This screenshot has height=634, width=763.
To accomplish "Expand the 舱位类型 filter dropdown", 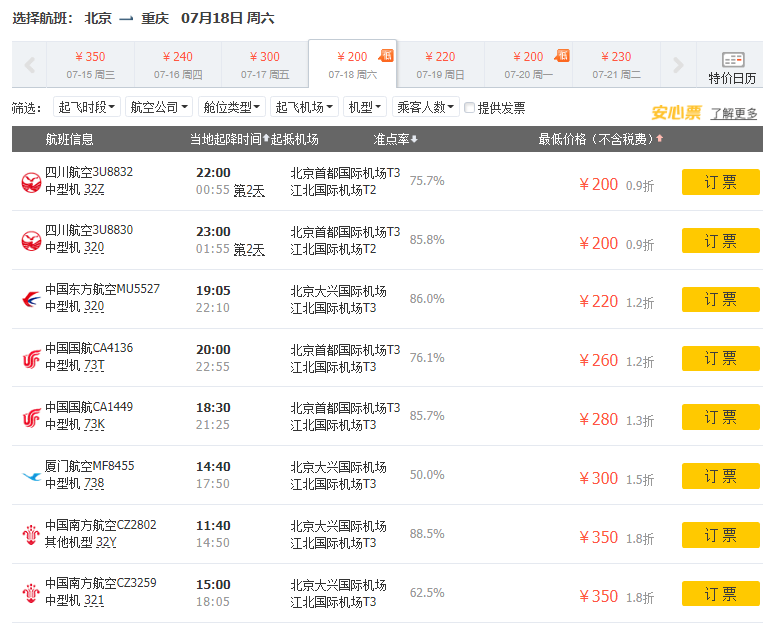I will pyautogui.click(x=231, y=108).
